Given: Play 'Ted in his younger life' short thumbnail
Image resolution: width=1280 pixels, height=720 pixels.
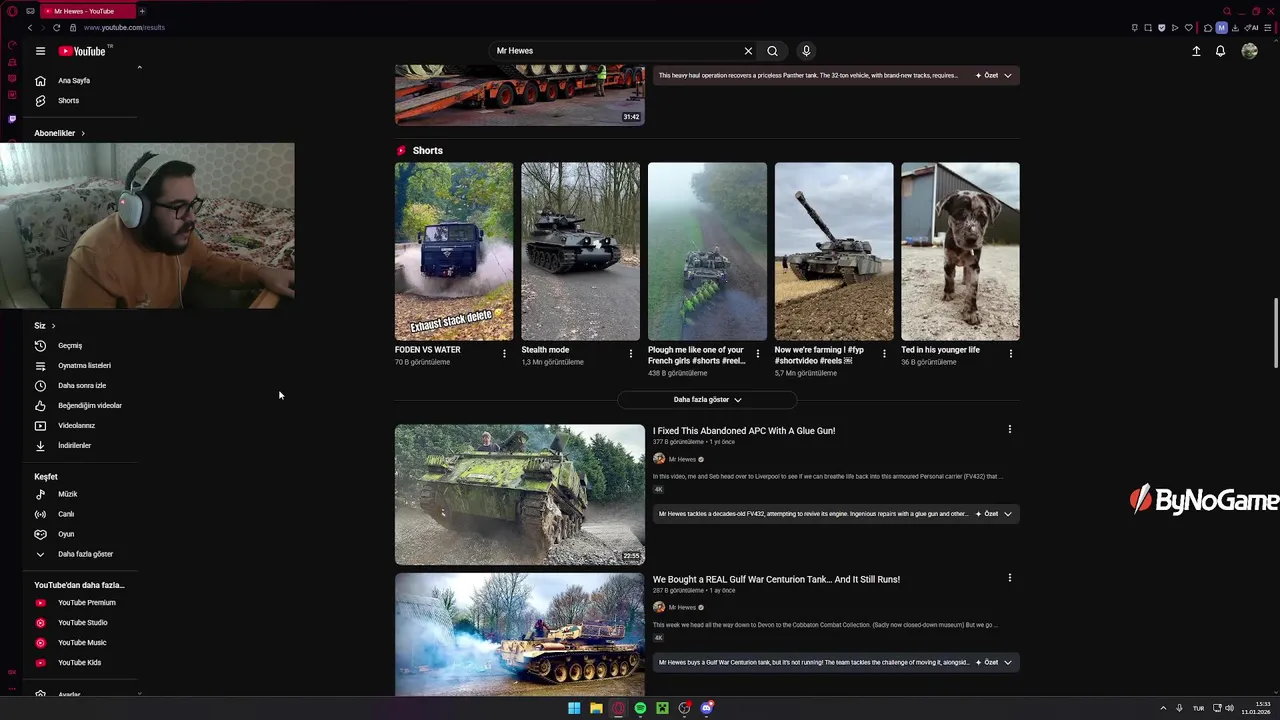Looking at the screenshot, I should pos(960,251).
